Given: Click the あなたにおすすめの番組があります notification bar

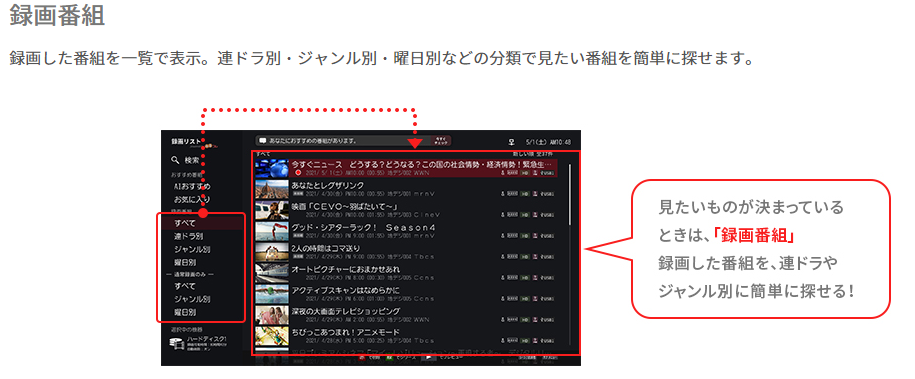Looking at the screenshot, I should [343, 141].
